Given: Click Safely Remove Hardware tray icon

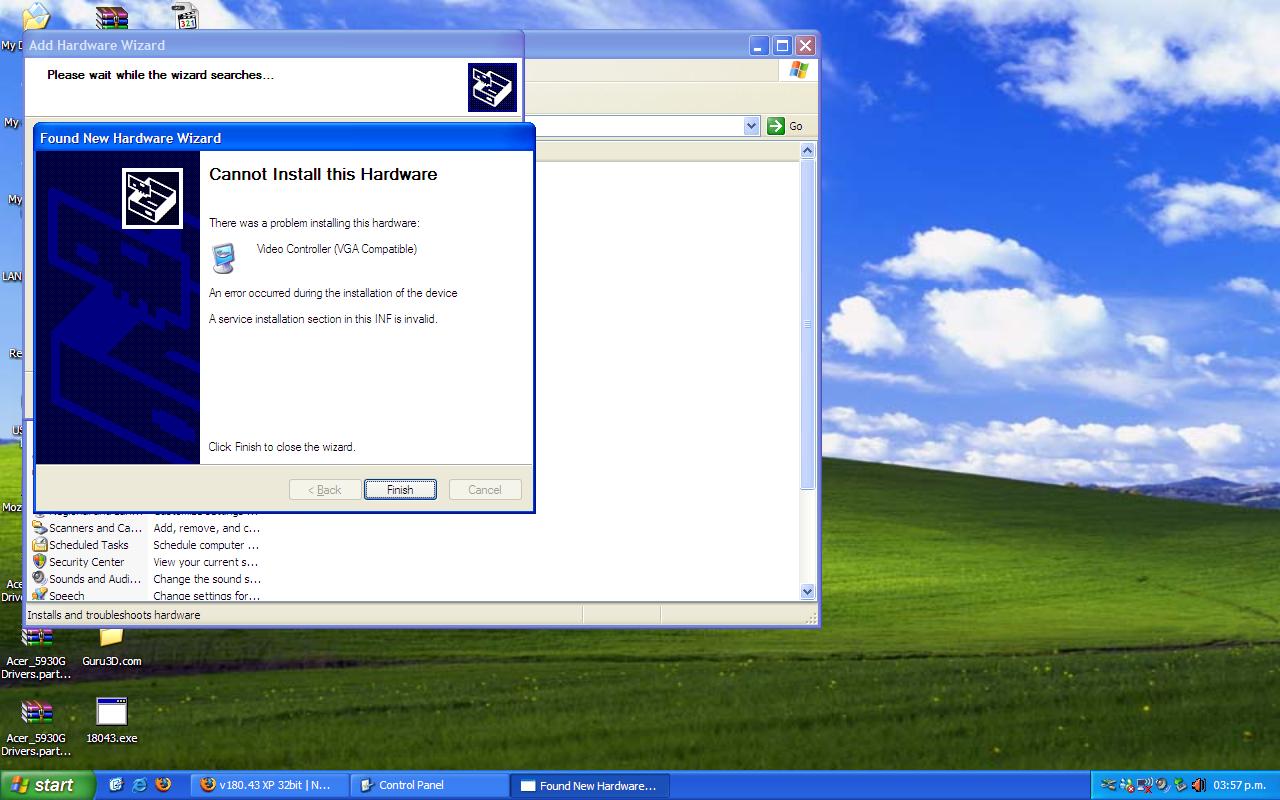Looking at the screenshot, I should tap(1180, 785).
